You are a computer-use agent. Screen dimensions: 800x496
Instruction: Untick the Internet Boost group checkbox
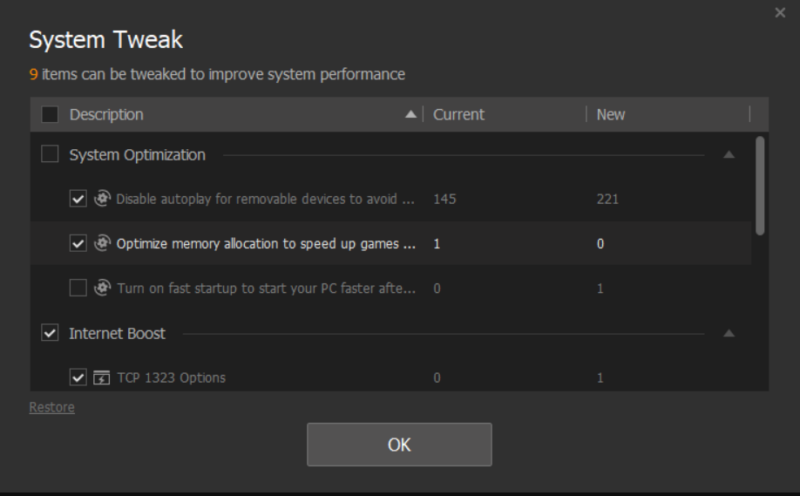(x=49, y=333)
